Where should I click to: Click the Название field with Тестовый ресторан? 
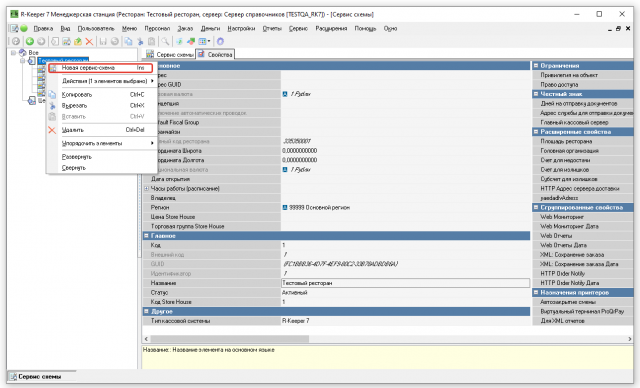pyautogui.click(x=405, y=283)
